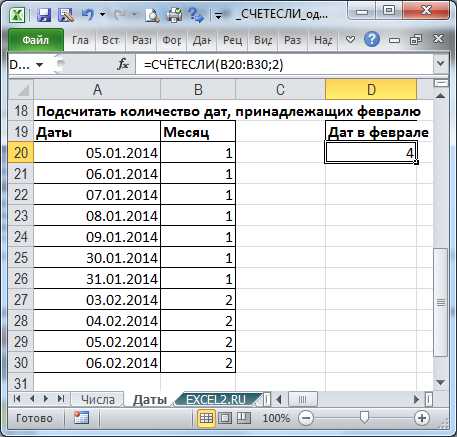Click the scroll down arrow of vertical scrollbar
Viewport: 457px width, 437px height.
point(441,382)
